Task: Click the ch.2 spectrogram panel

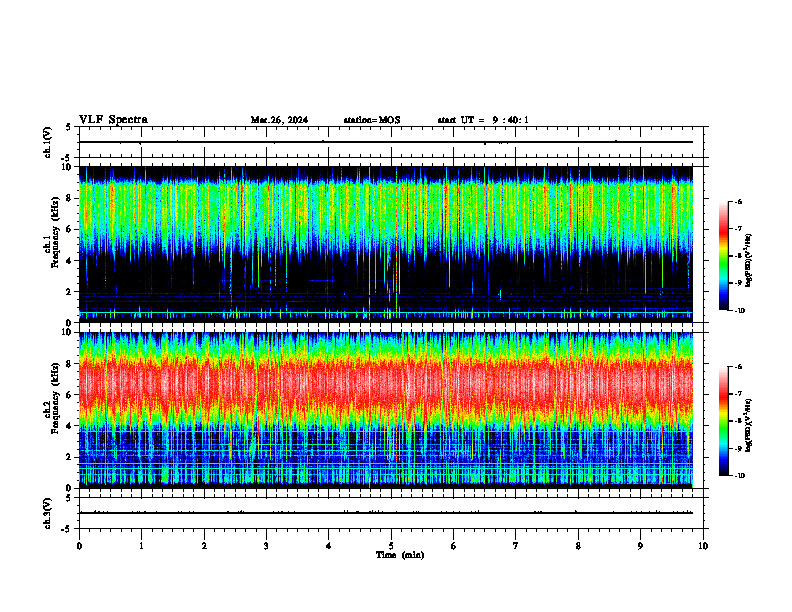Action: click(386, 410)
